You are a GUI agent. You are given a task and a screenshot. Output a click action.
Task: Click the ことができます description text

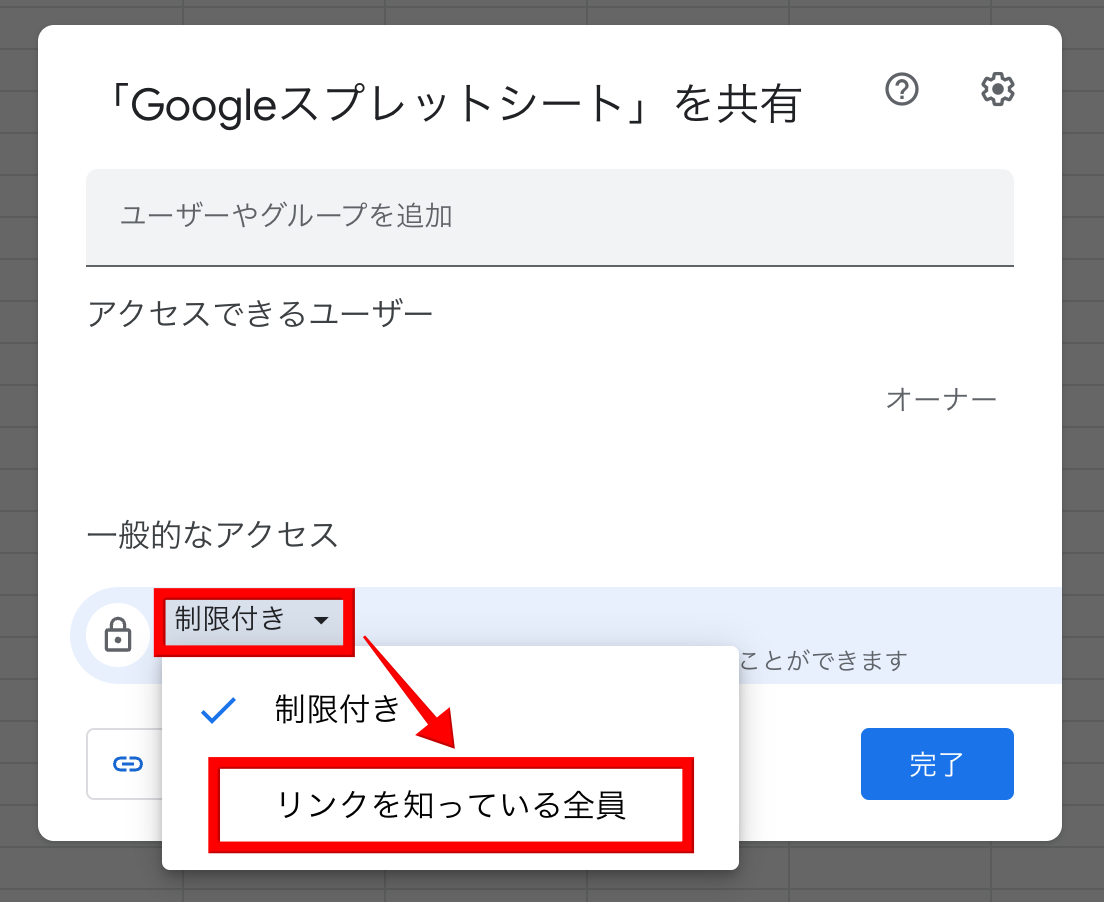pos(822,660)
